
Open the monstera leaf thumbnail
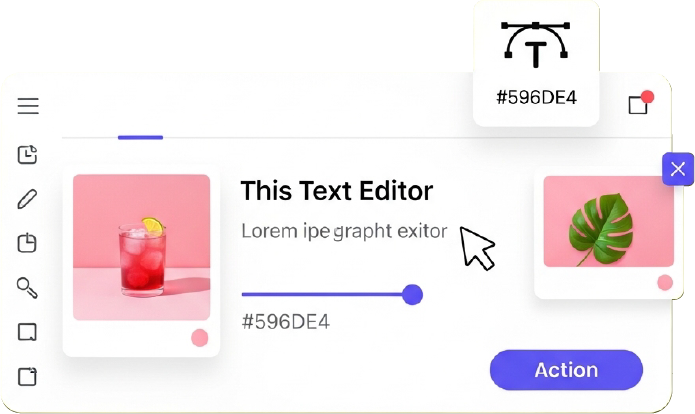tap(609, 222)
